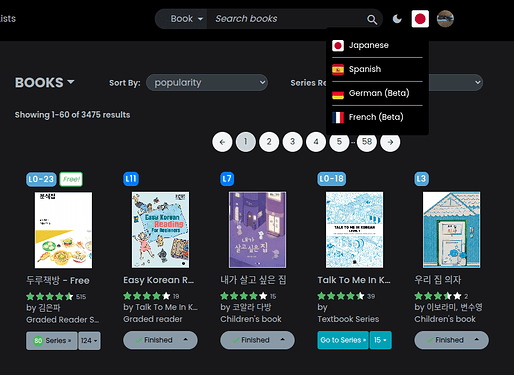Click the 19 ratings star row
This screenshot has height=375, width=514.
click(x=151, y=296)
